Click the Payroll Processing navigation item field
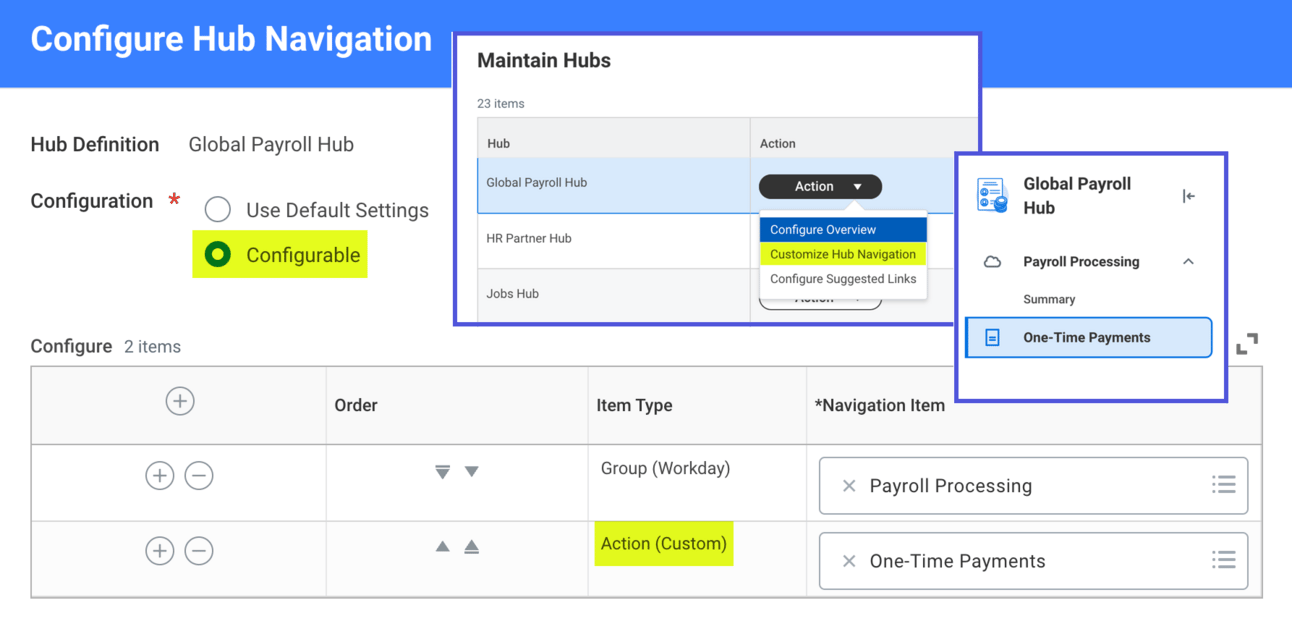 point(1033,486)
